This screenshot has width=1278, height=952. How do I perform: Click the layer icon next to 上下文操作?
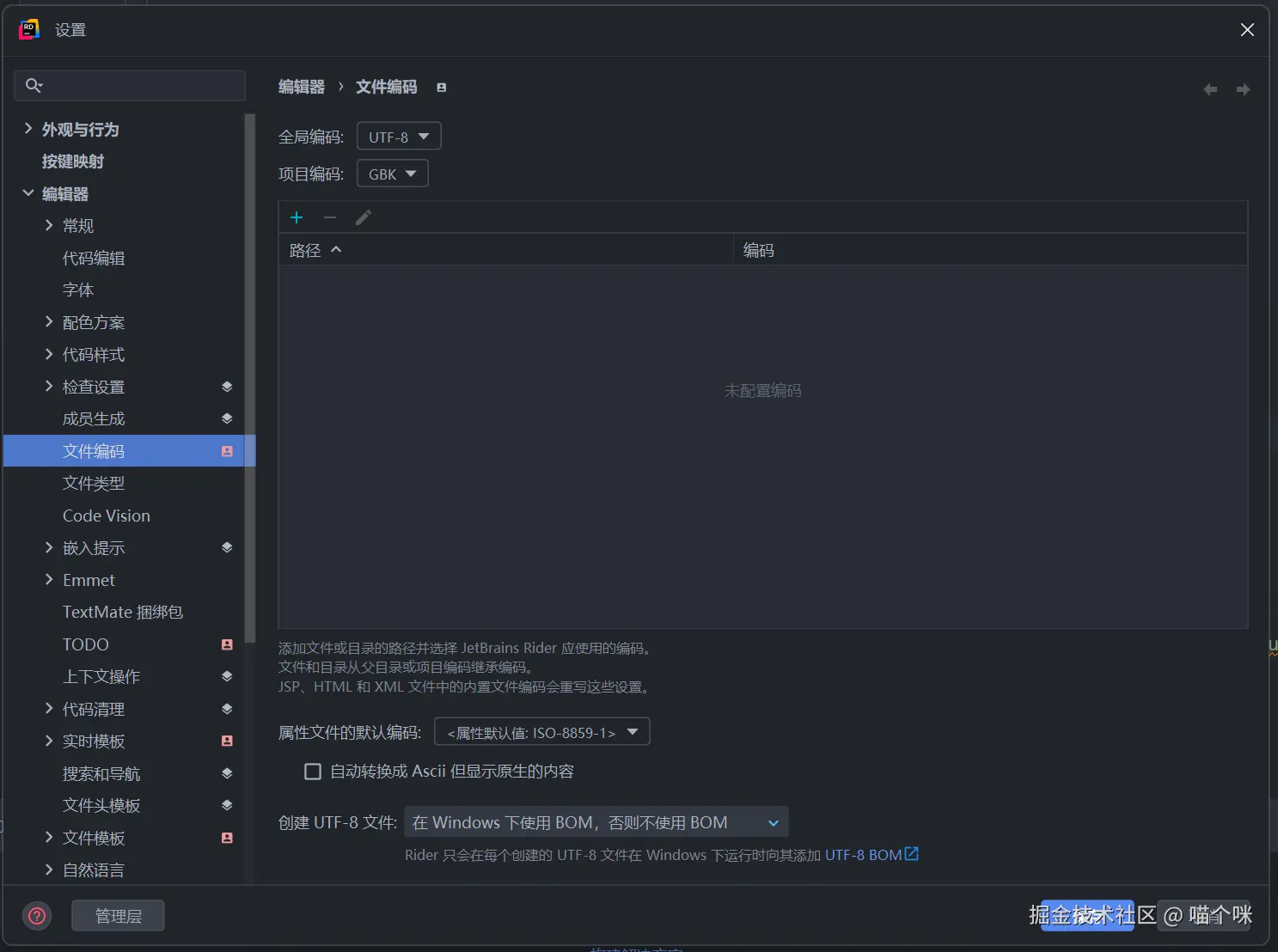click(227, 676)
